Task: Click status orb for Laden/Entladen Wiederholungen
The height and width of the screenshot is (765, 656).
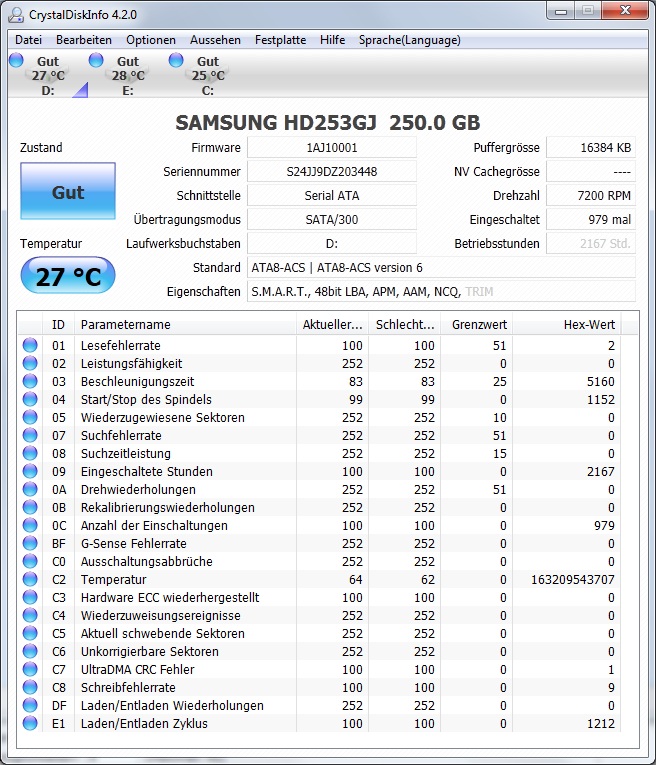Action: point(30,705)
